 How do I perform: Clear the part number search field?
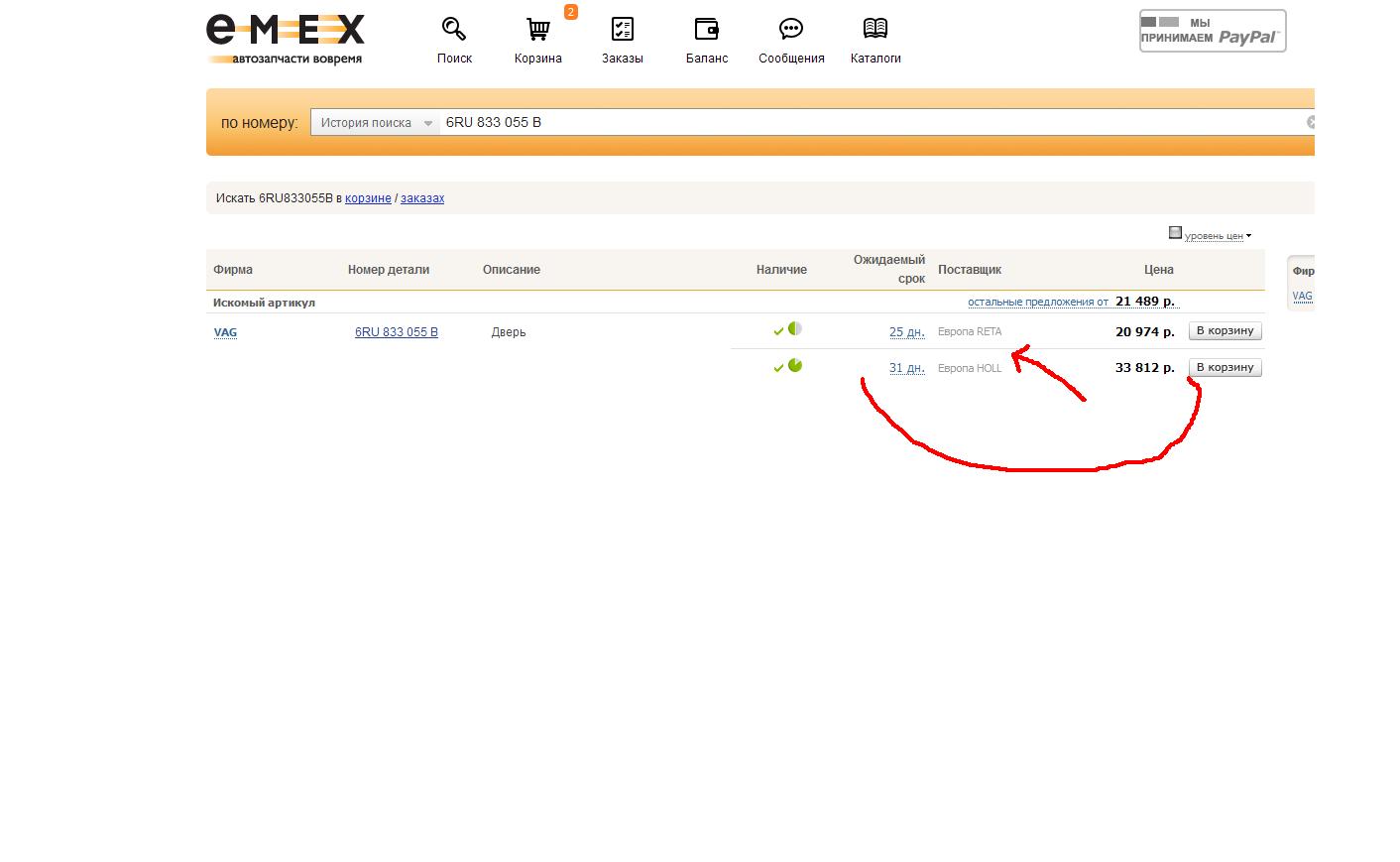pyautogui.click(x=1309, y=122)
